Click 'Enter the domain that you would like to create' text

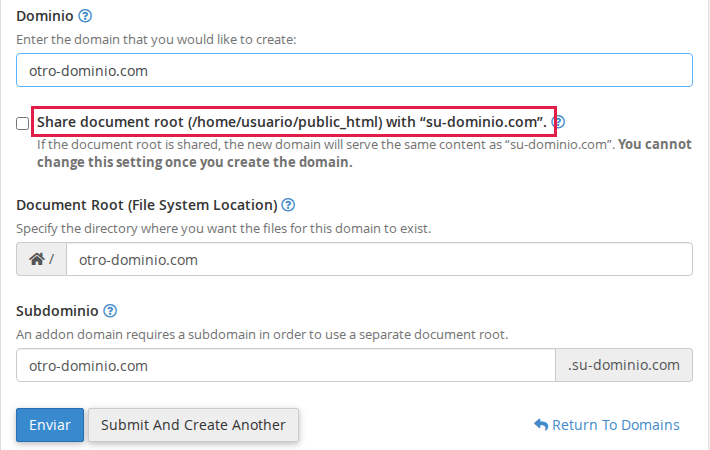coord(156,40)
